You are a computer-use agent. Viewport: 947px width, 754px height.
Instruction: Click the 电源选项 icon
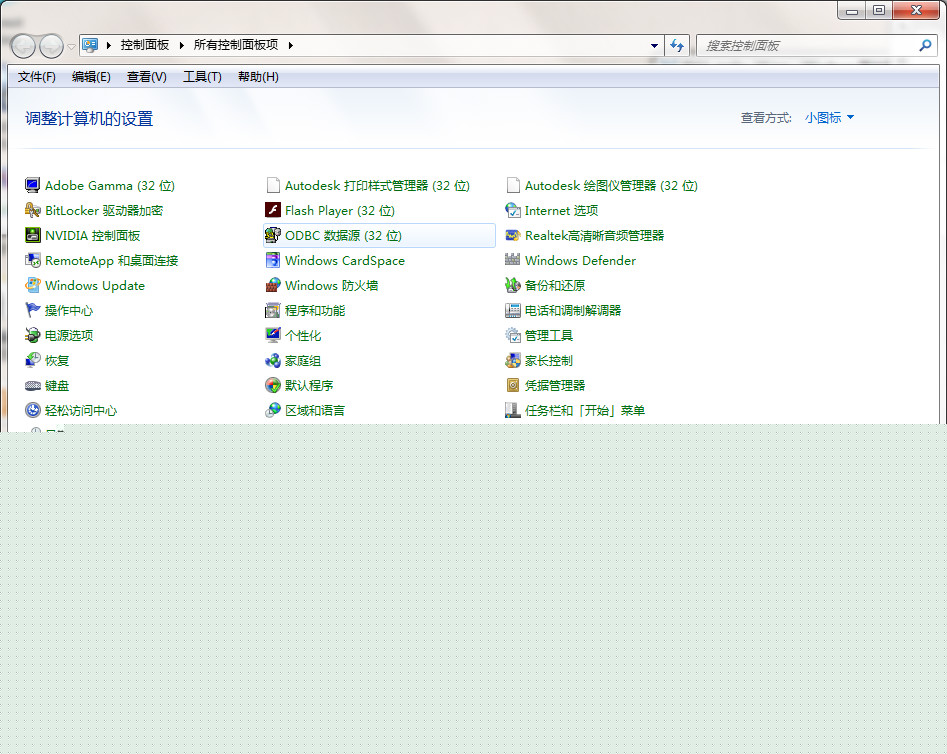tap(32, 335)
